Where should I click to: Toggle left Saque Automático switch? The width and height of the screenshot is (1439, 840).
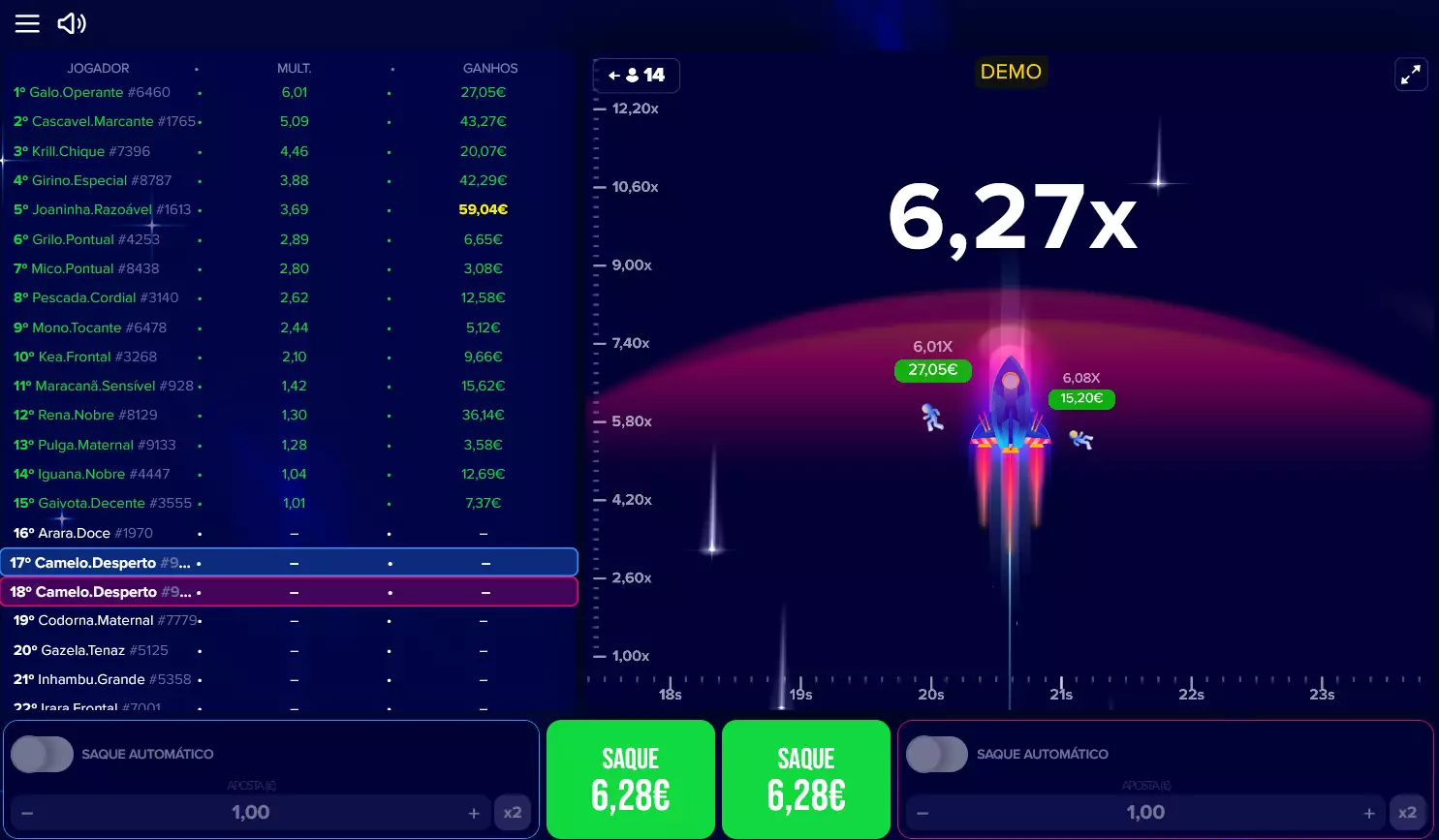(x=42, y=754)
